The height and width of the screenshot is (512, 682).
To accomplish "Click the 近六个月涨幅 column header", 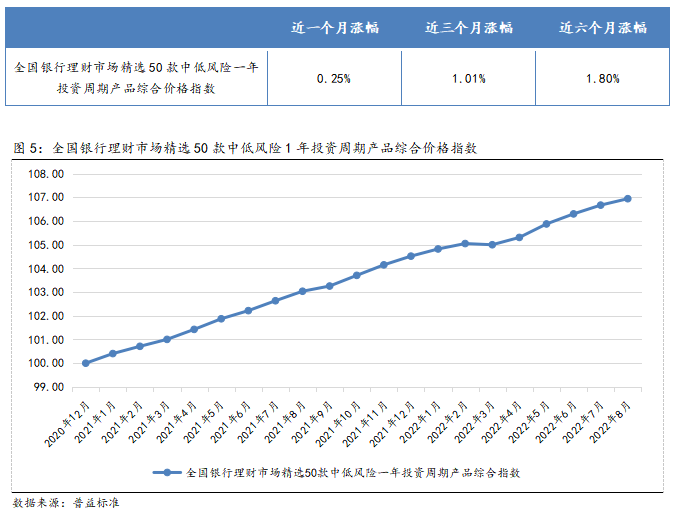I will click(x=602, y=27).
